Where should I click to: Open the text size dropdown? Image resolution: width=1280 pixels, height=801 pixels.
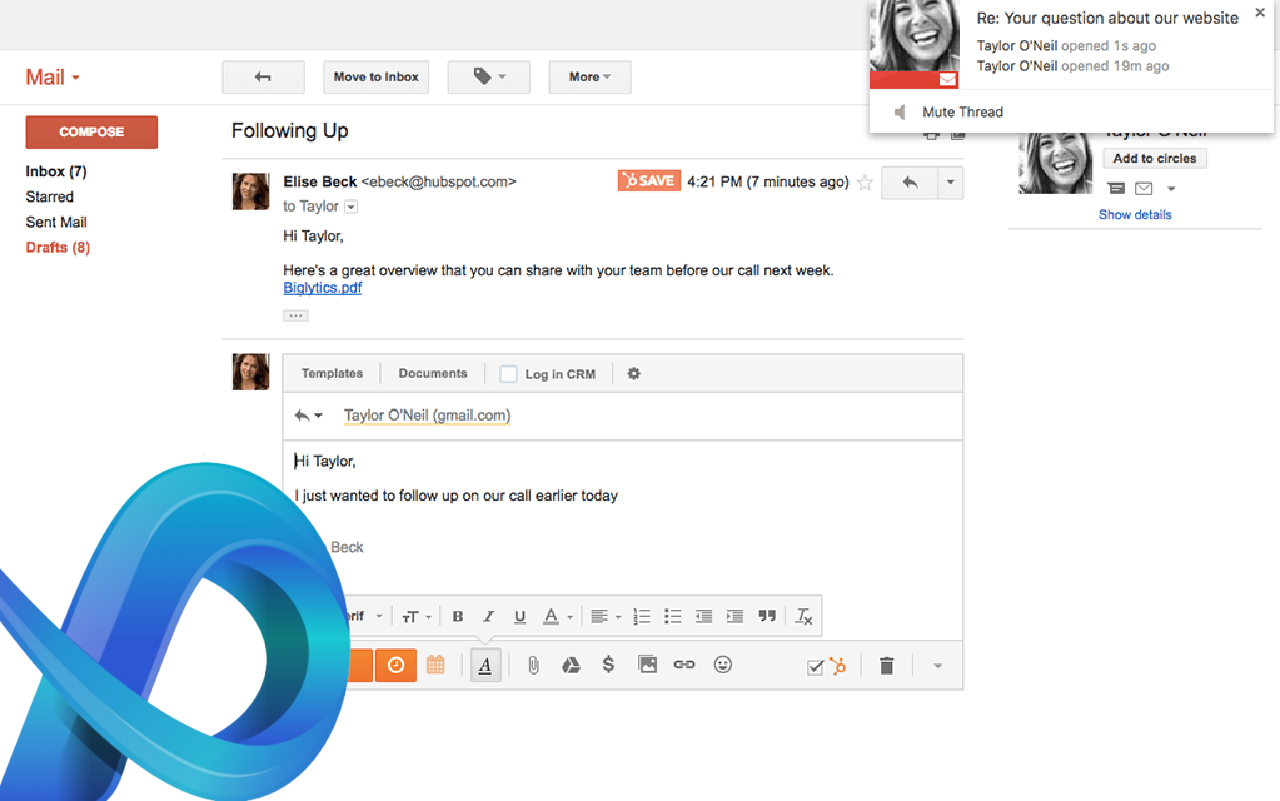pos(417,617)
